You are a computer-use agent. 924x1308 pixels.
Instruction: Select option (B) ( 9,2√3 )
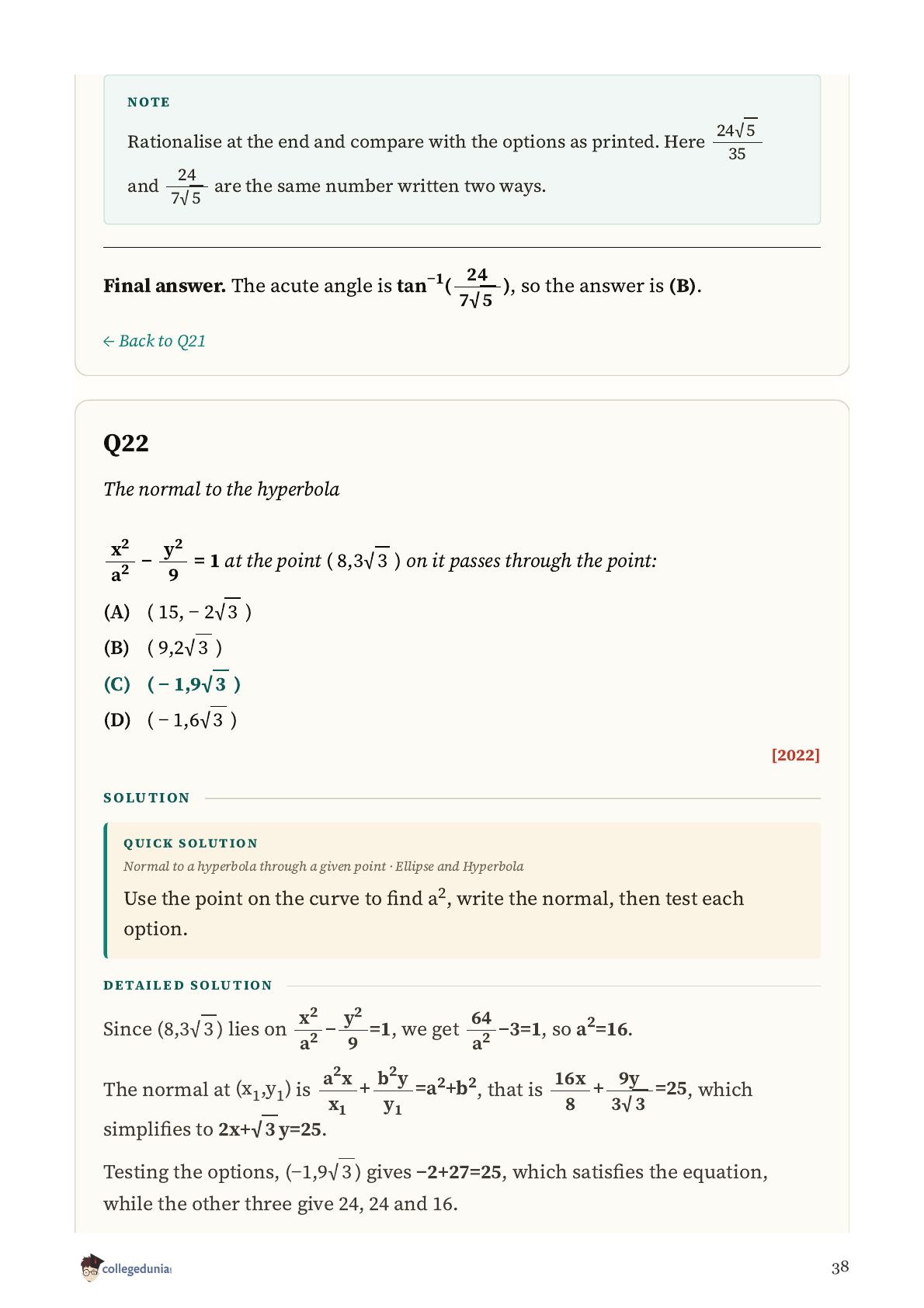coord(163,647)
